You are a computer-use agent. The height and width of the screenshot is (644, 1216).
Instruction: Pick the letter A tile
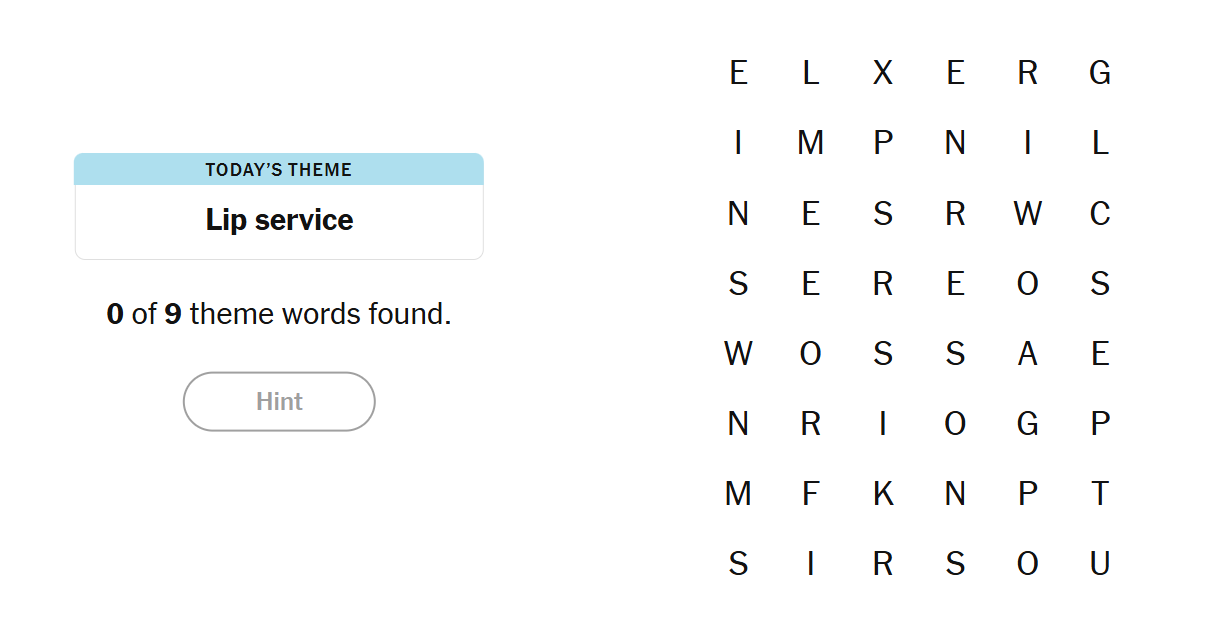(1027, 354)
